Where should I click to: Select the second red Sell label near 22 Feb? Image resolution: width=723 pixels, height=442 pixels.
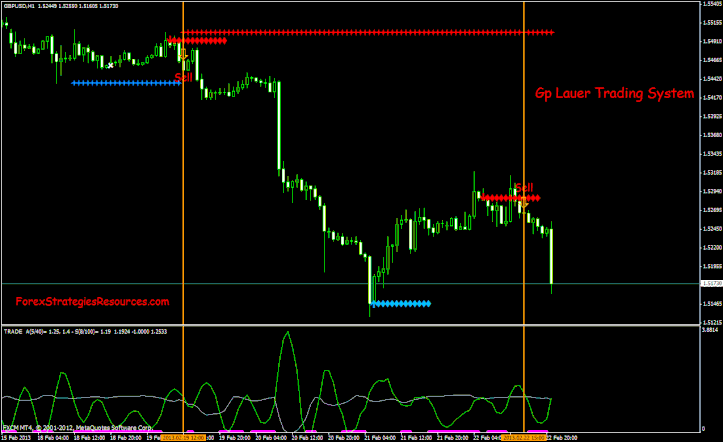(524, 188)
